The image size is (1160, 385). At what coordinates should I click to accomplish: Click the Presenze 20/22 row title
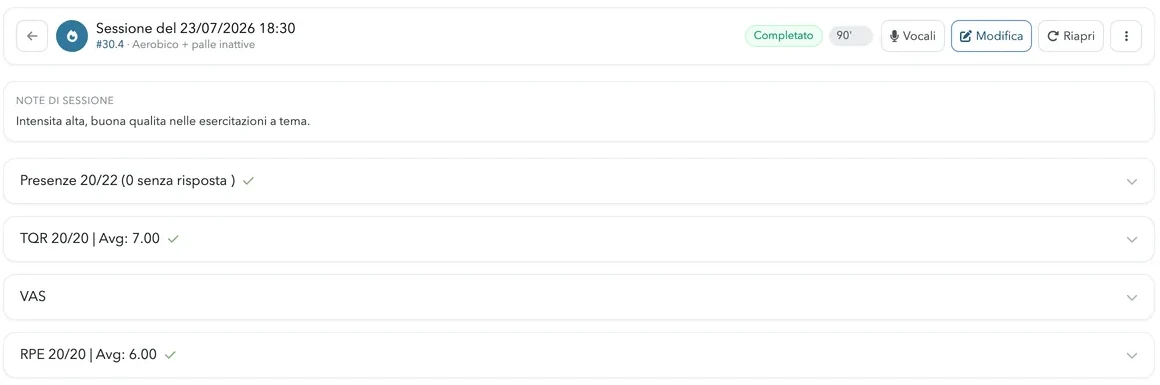click(x=127, y=181)
